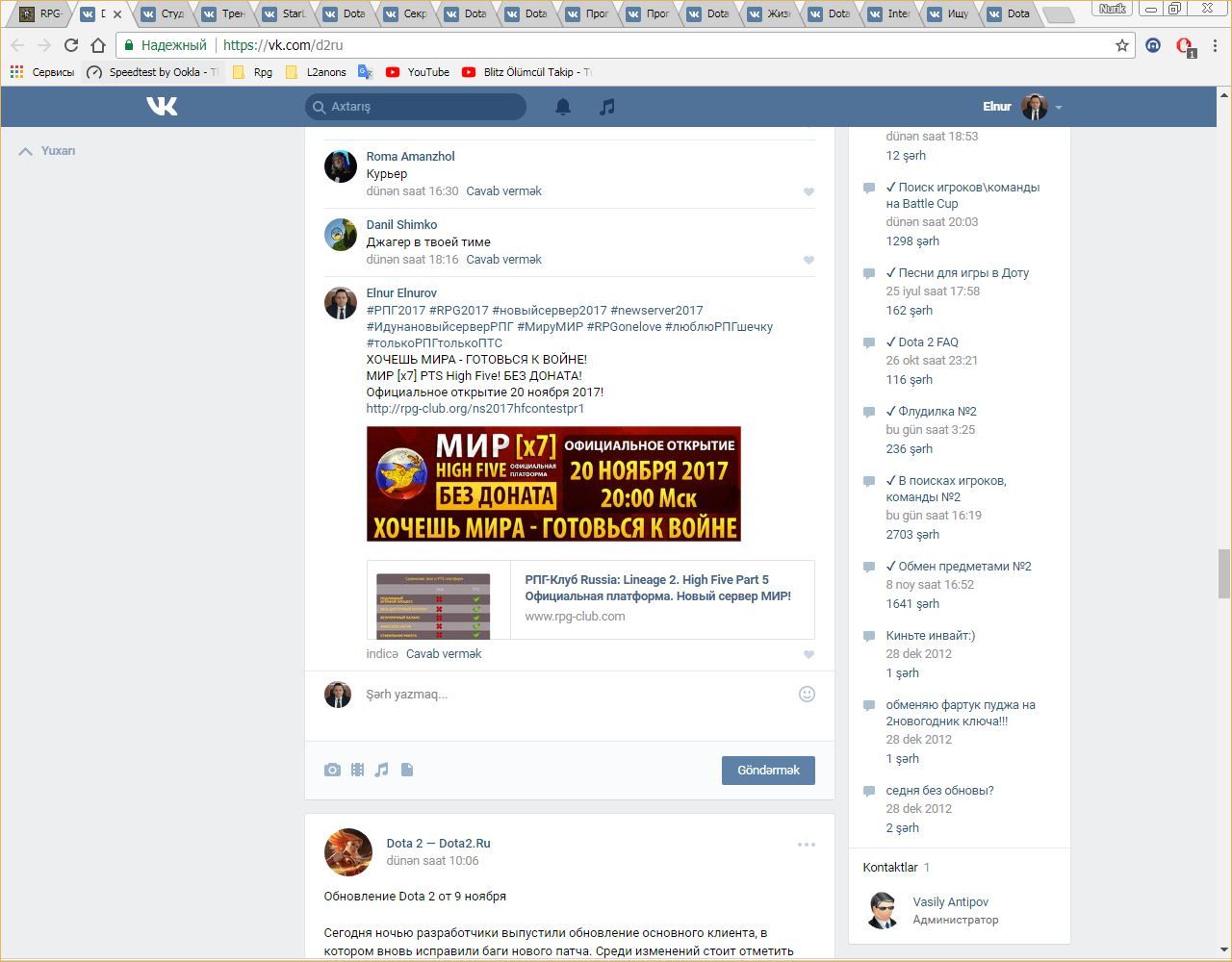Open topic Киньте инвайт:)
The width and height of the screenshot is (1232, 962).
(930, 636)
